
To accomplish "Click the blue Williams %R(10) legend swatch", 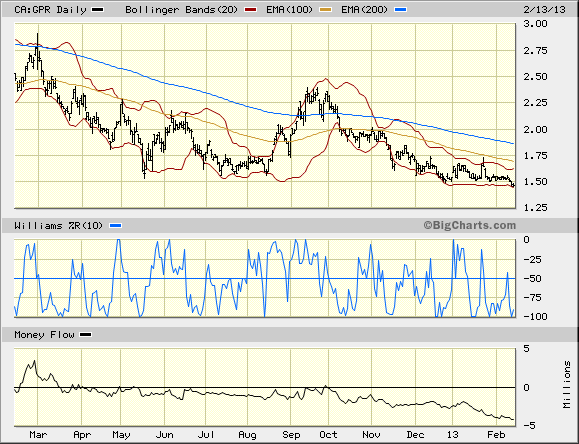I will tap(116, 225).
